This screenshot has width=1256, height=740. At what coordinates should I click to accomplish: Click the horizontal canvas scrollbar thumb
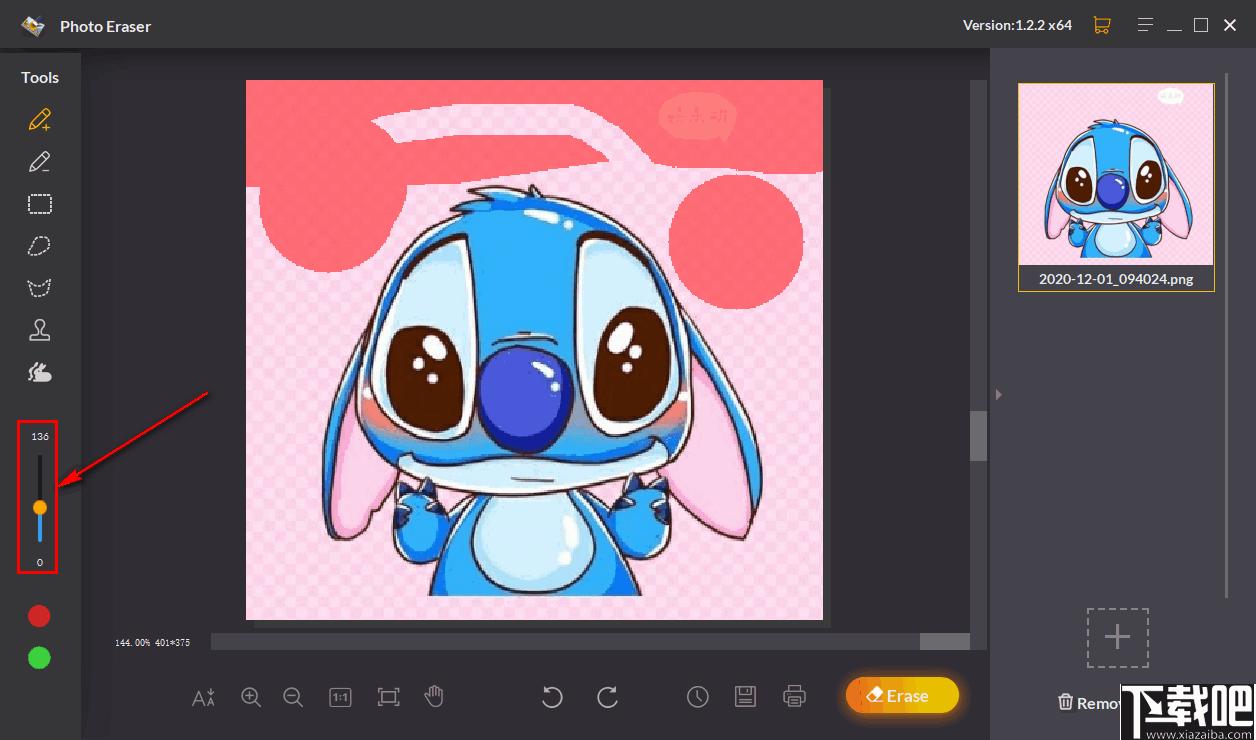click(x=945, y=641)
